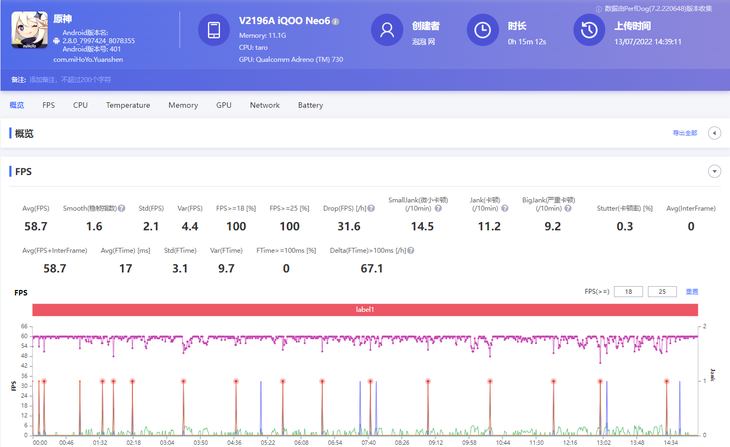Click the 重置 reset link by FPS thresholds
Screen dimensions: 730x447
click(692, 291)
